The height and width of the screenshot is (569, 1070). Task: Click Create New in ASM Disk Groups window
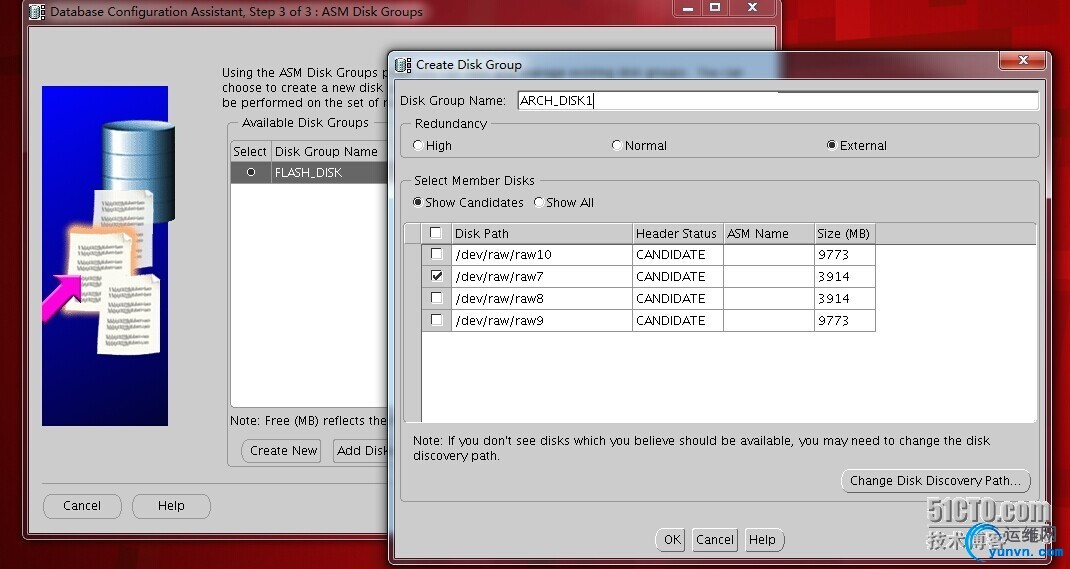[283, 450]
